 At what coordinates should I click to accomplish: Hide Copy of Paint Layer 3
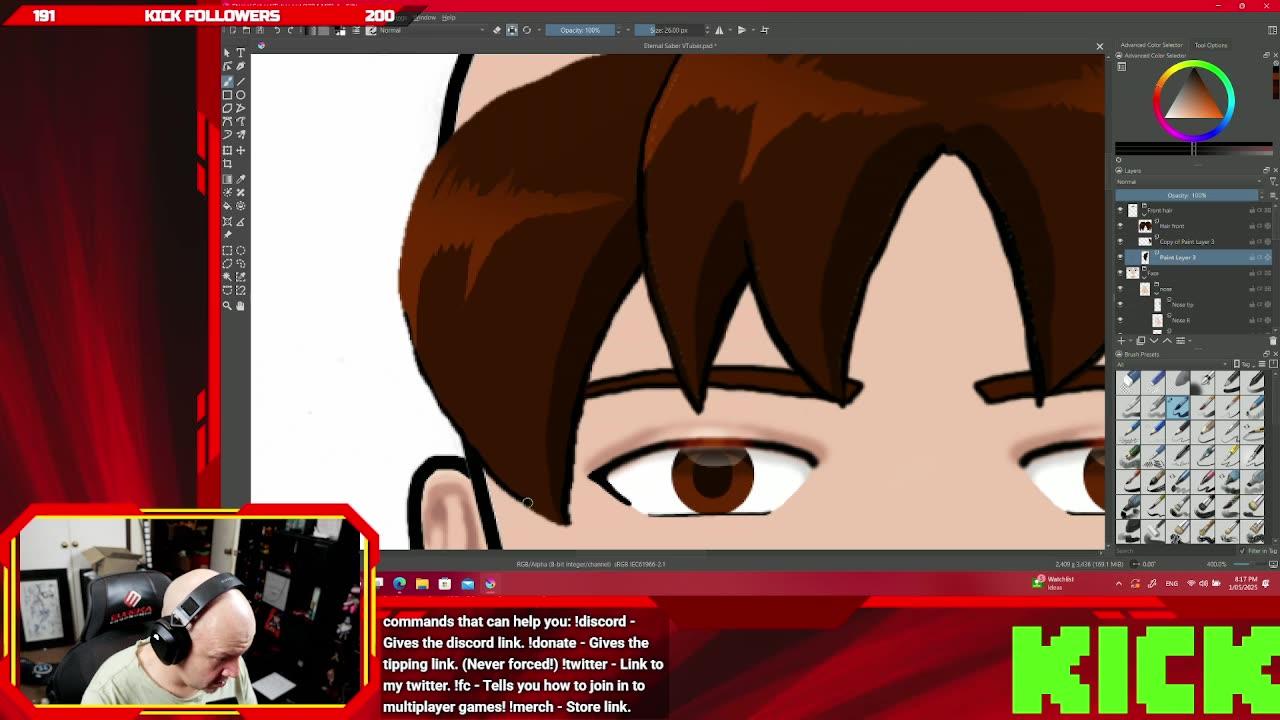pyautogui.click(x=1120, y=241)
